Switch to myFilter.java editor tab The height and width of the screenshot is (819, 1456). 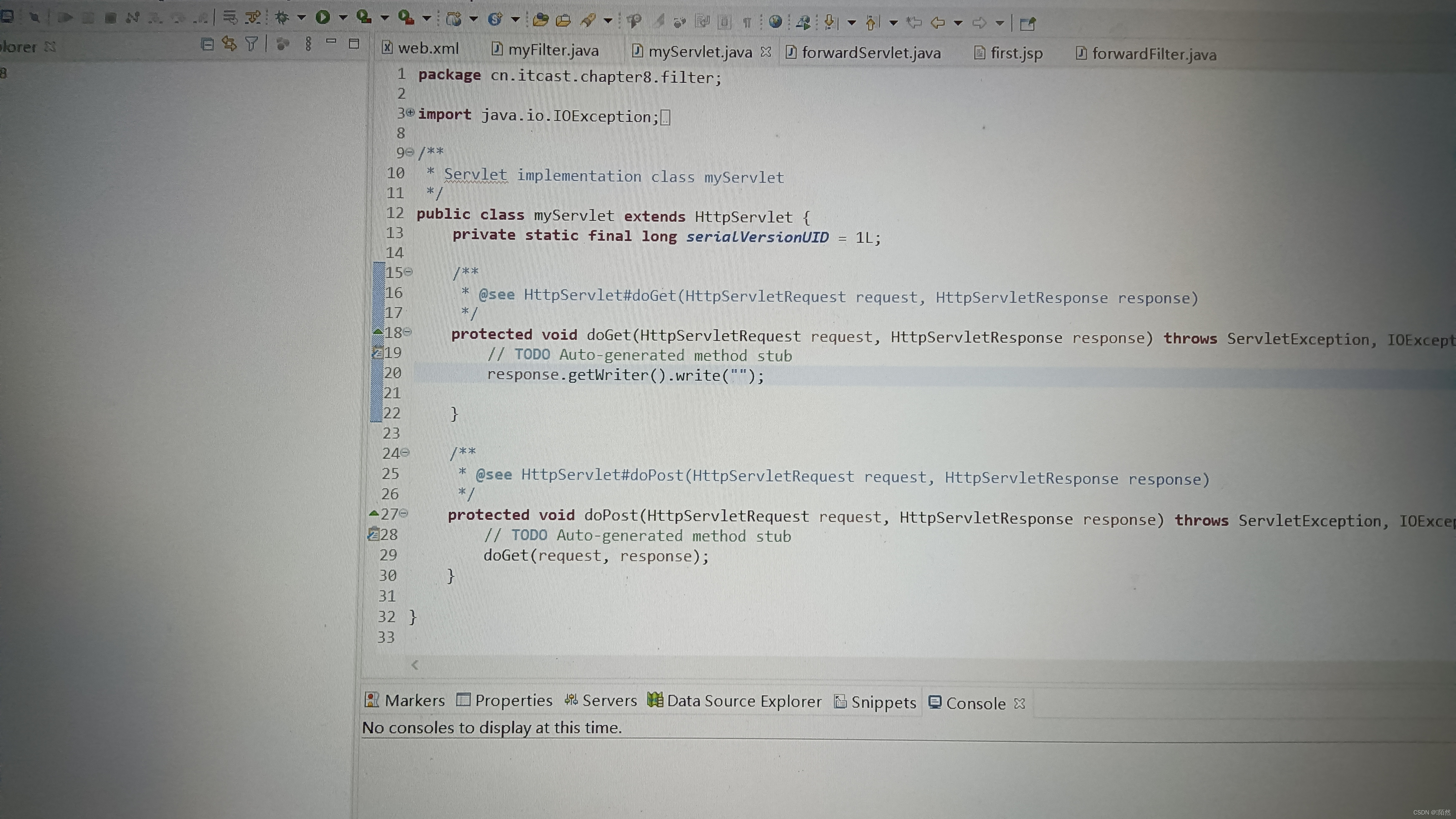click(x=545, y=50)
